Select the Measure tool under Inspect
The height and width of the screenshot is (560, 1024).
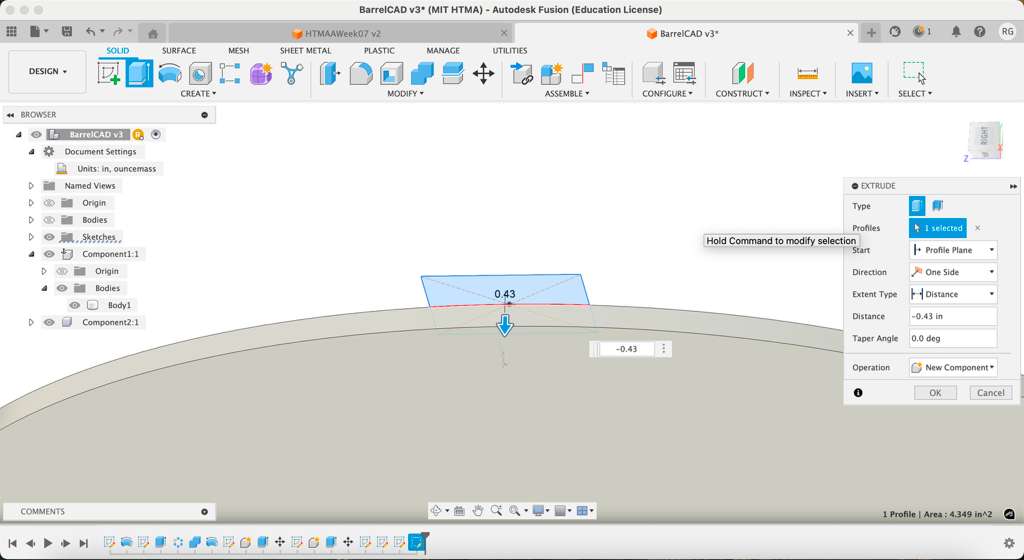pyautogui.click(x=807, y=73)
